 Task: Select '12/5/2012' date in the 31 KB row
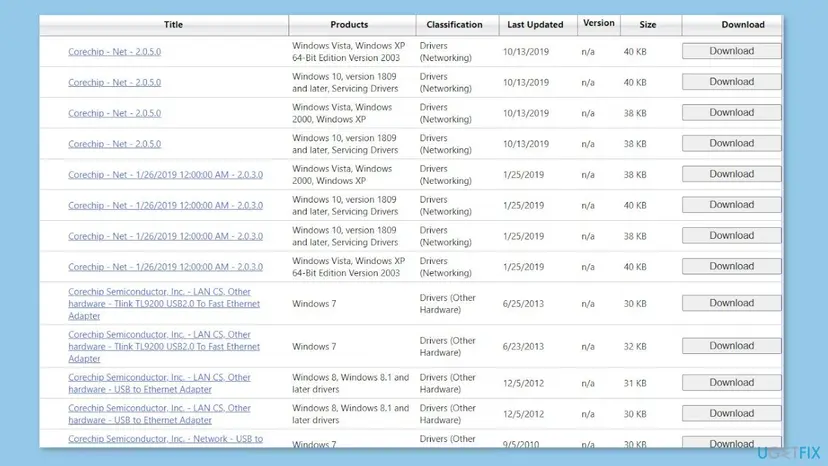tap(523, 384)
